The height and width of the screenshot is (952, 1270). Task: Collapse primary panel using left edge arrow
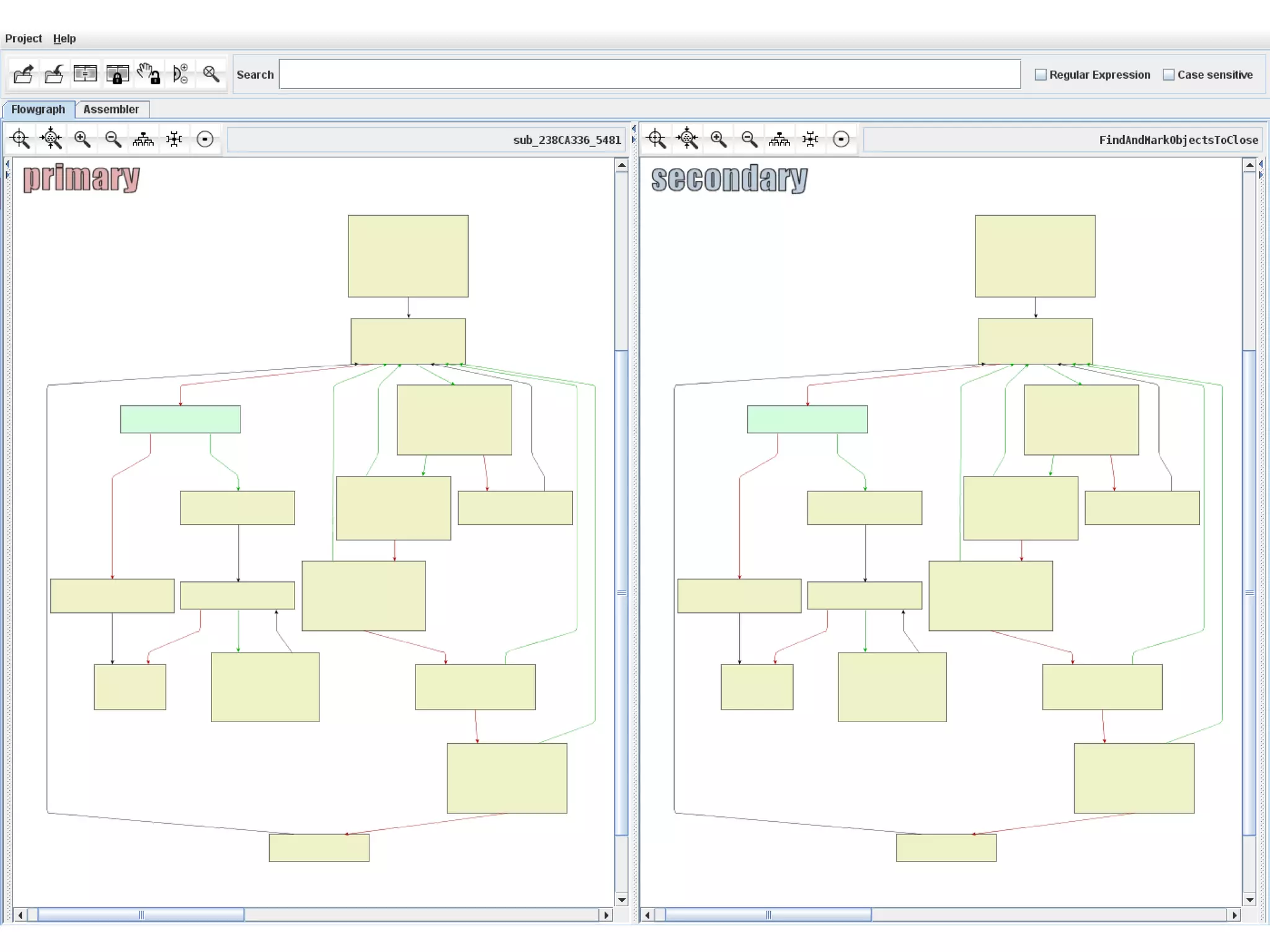tap(7, 165)
